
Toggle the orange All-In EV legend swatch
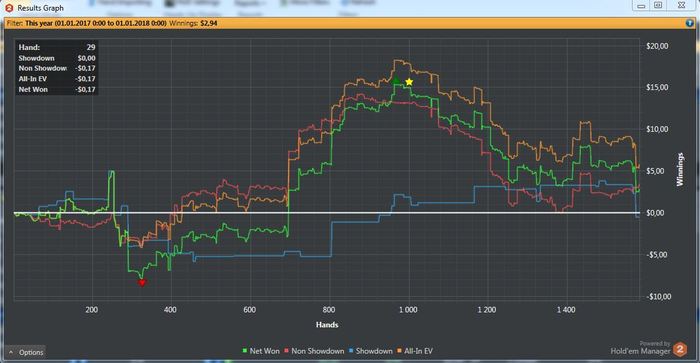click(400, 351)
